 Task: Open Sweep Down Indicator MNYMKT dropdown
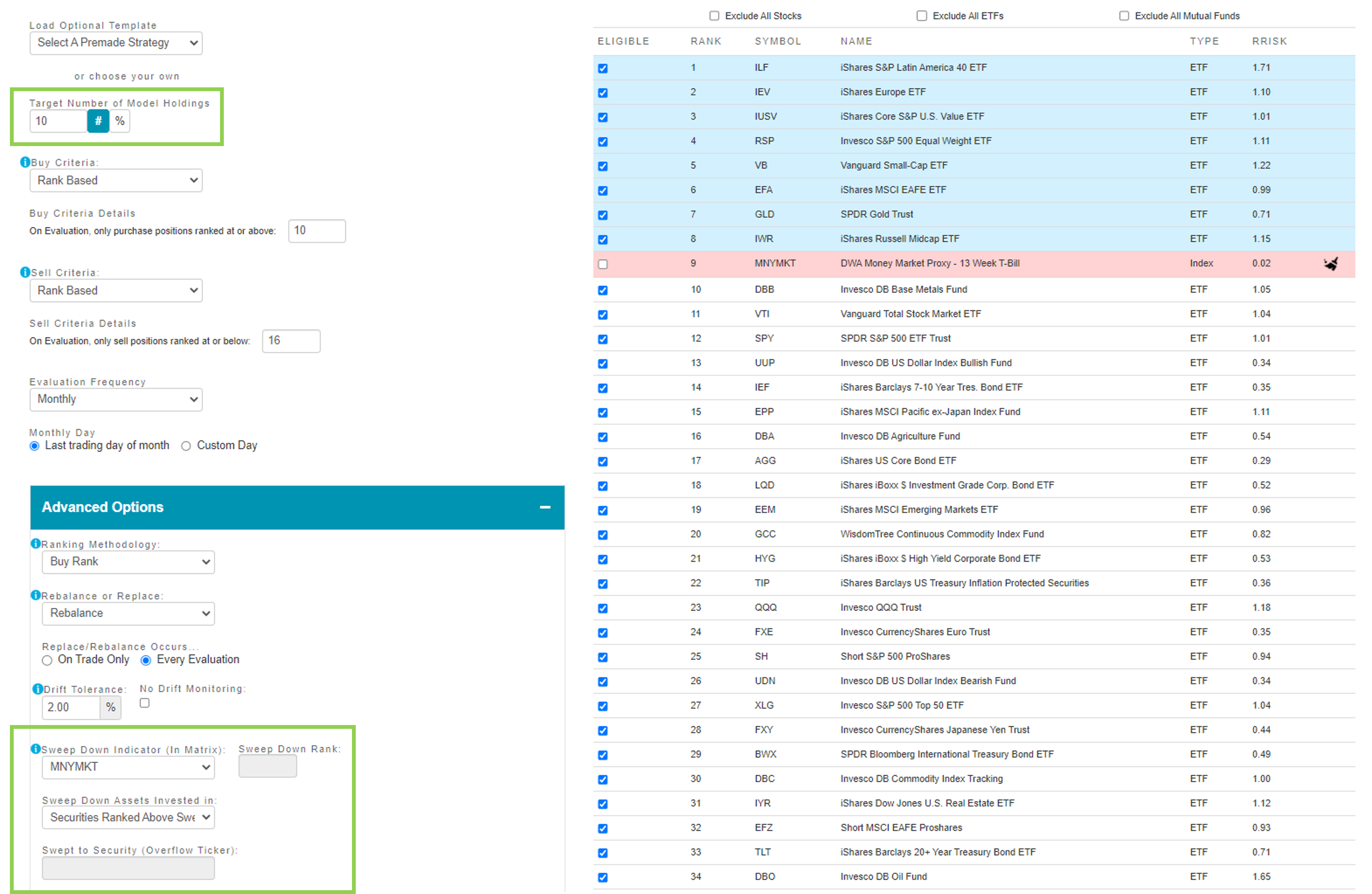coord(128,767)
